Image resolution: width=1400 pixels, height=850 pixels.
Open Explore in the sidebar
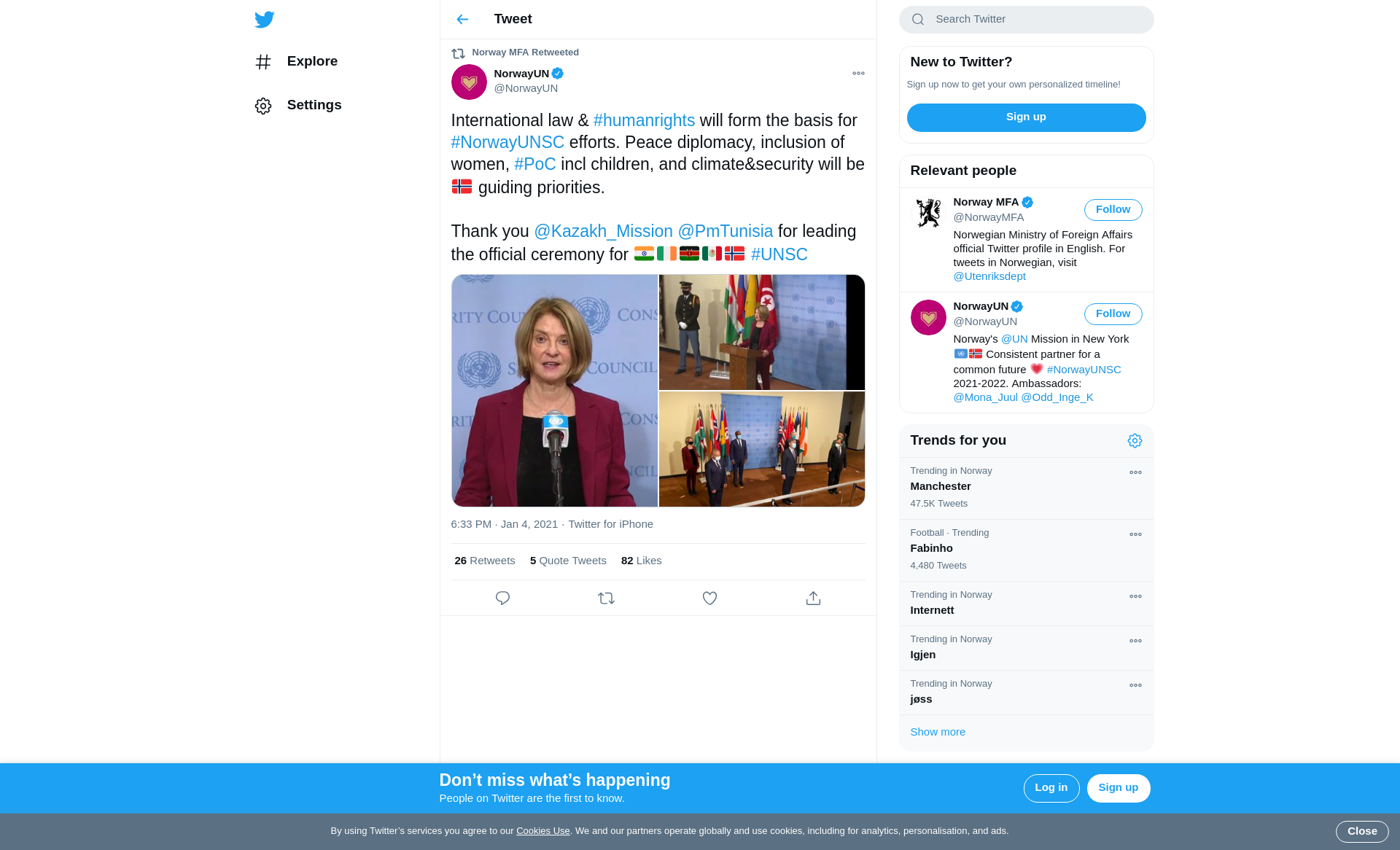311,61
